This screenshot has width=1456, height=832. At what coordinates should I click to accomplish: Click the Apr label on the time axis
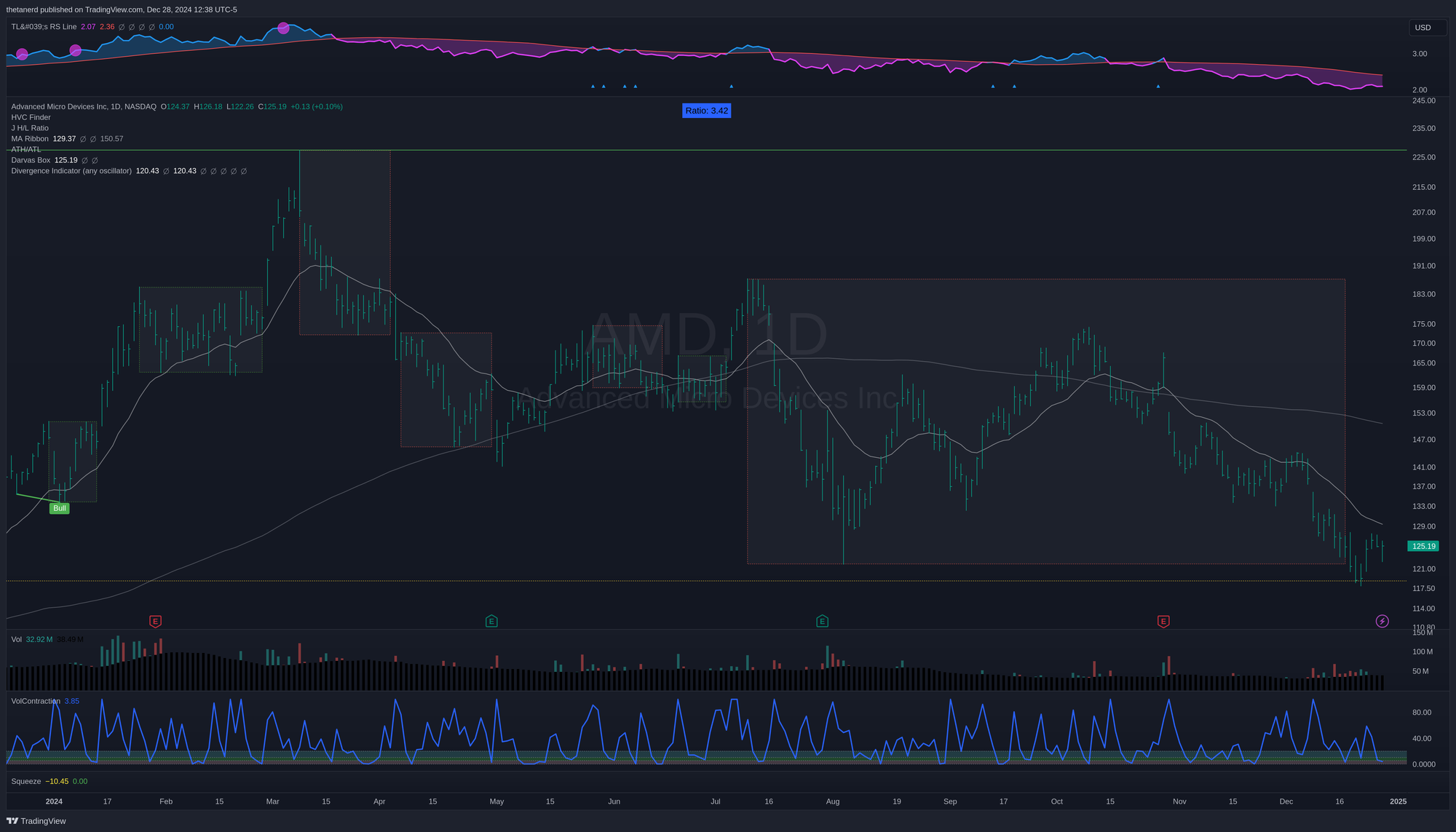[379, 801]
